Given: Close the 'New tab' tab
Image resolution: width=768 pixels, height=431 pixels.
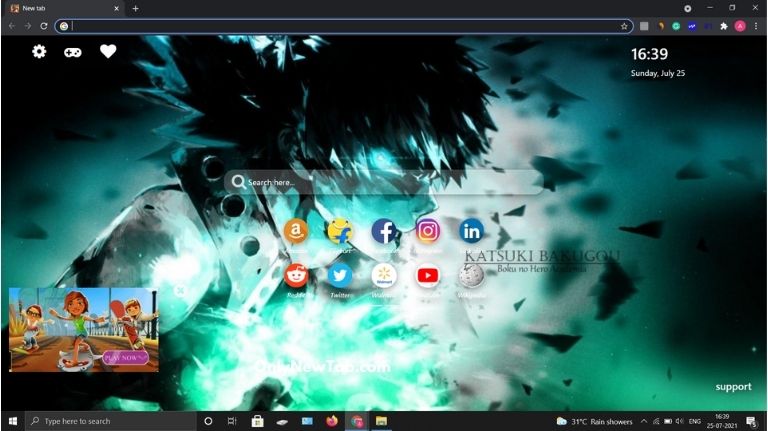Looking at the screenshot, I should click(x=116, y=8).
